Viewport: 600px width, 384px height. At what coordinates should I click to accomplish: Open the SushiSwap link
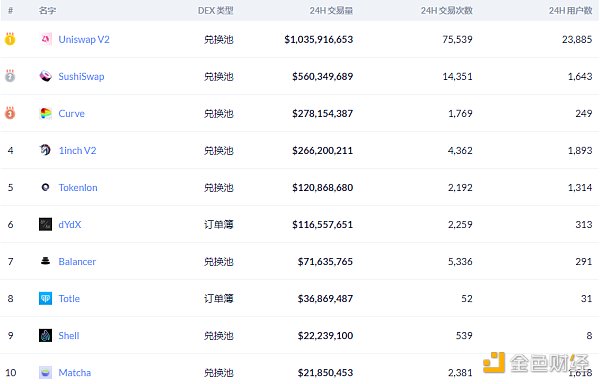(81, 76)
